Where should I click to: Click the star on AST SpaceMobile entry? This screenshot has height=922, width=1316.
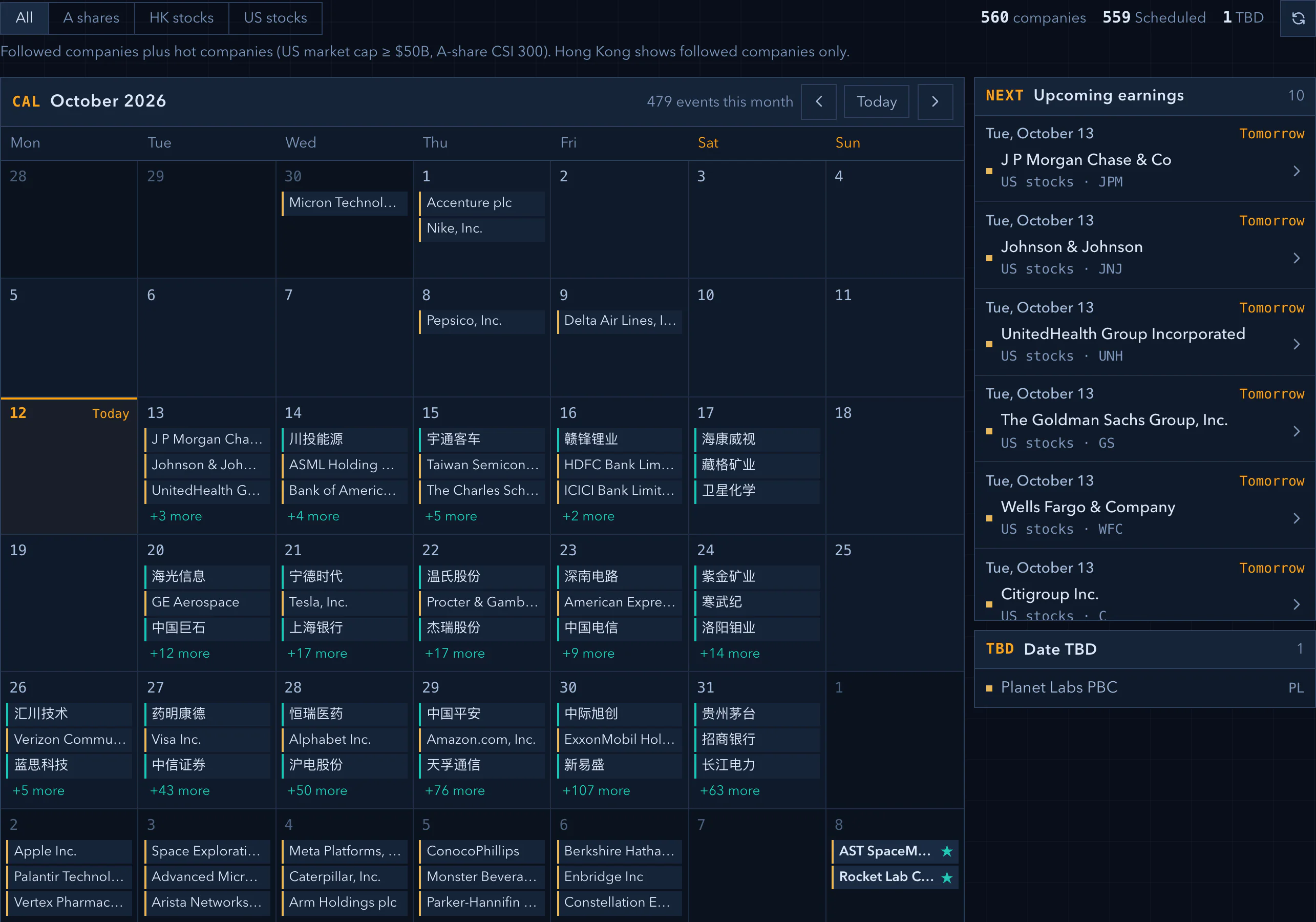click(x=946, y=851)
